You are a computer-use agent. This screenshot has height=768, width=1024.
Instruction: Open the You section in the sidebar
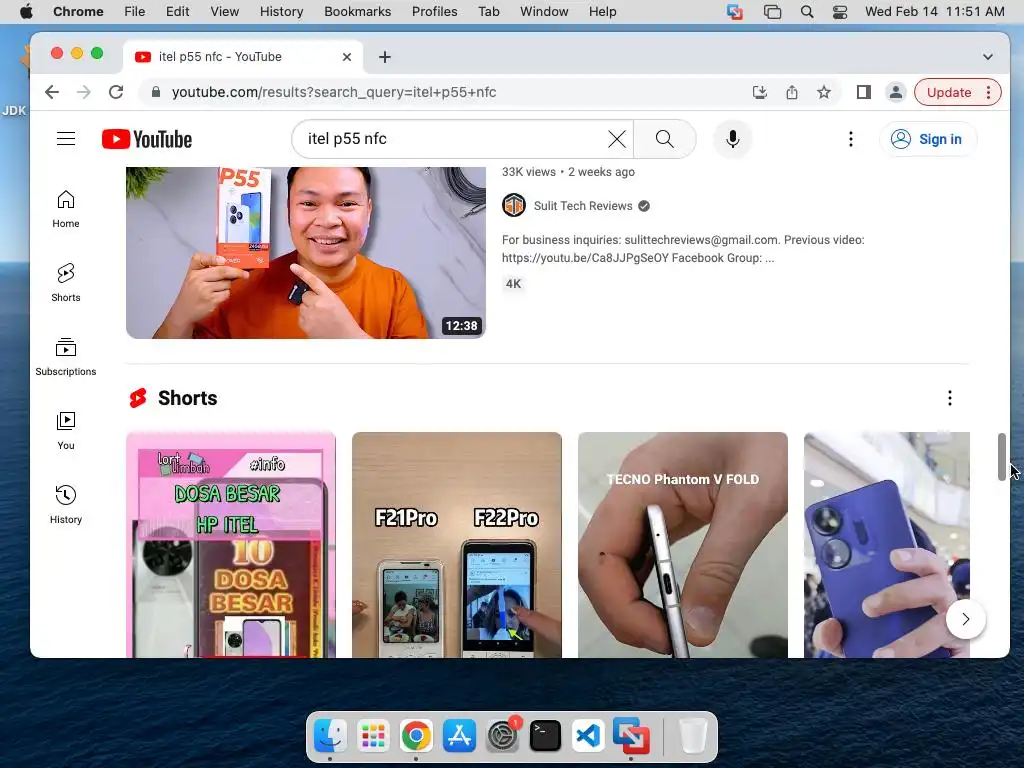click(66, 431)
